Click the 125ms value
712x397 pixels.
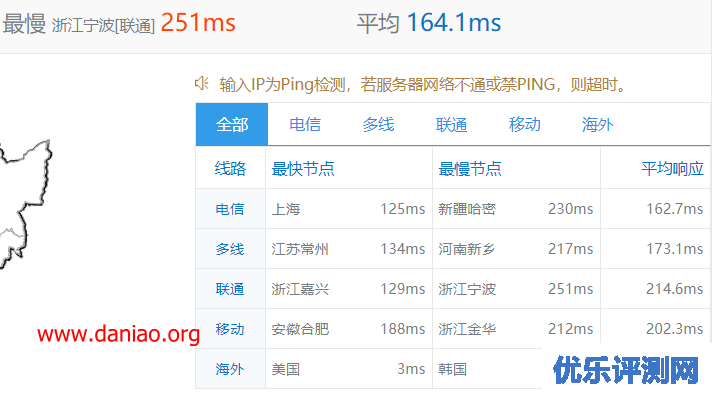click(403, 209)
